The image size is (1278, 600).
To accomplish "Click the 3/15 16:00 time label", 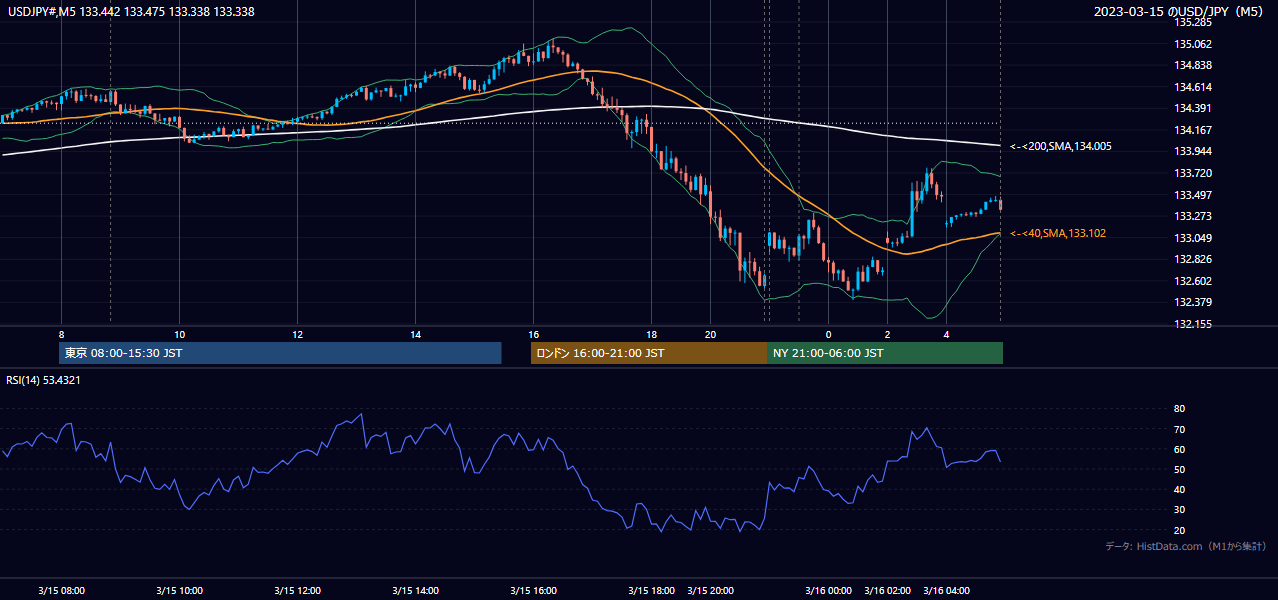I will pos(533,590).
